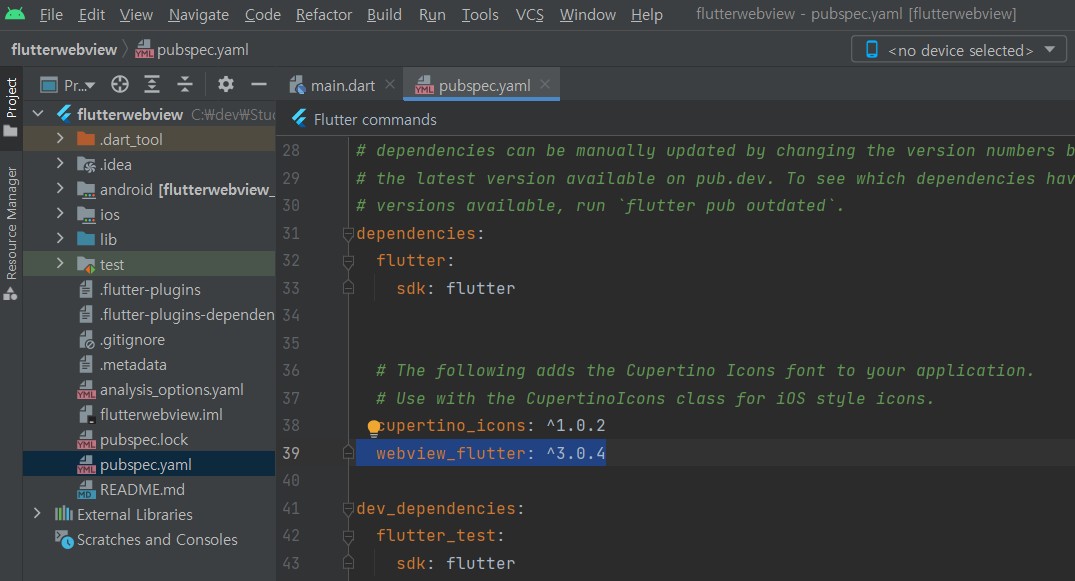Image resolution: width=1075 pixels, height=581 pixels.
Task: Click the Collapse All icon
Action: pyautogui.click(x=184, y=84)
